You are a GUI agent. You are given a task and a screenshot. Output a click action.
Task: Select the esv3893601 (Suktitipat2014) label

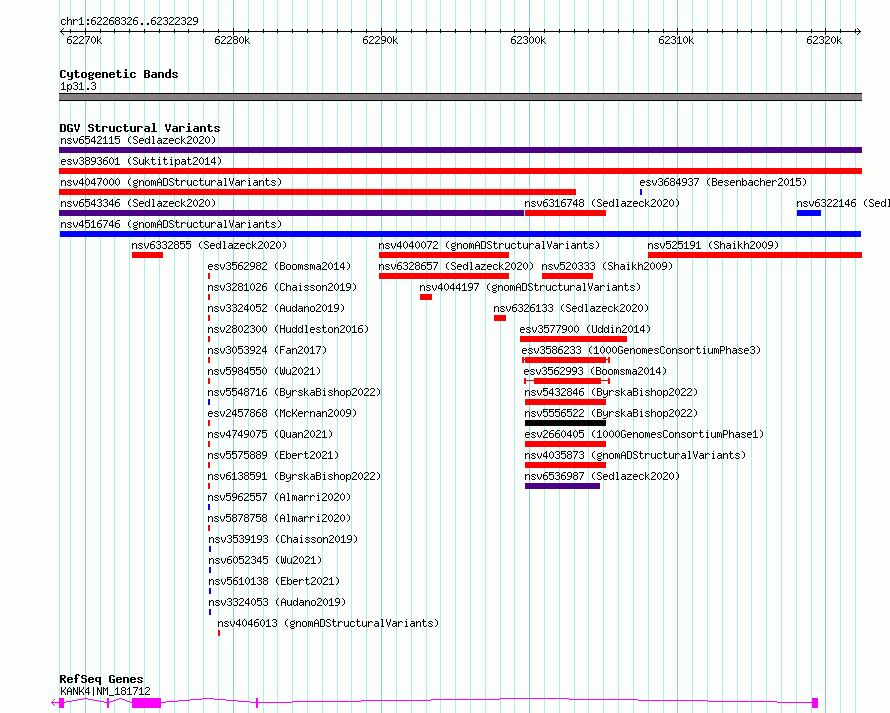(x=141, y=161)
